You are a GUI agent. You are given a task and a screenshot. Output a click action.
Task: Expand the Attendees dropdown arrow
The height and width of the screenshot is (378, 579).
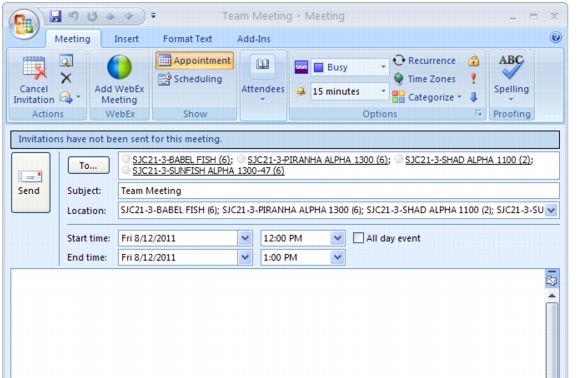[263, 99]
